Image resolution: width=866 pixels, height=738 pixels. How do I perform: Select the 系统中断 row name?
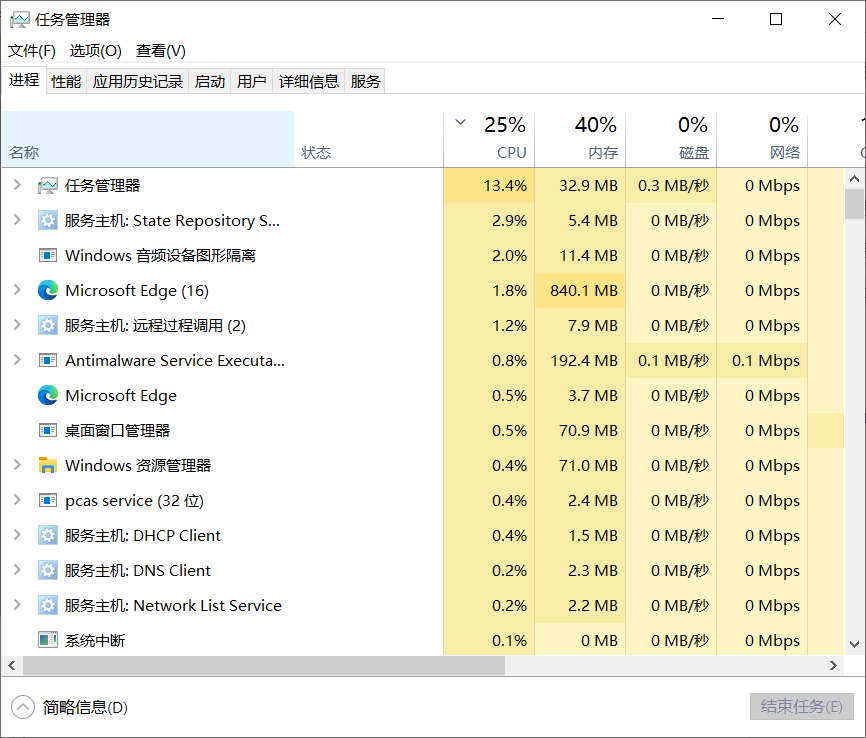click(95, 640)
